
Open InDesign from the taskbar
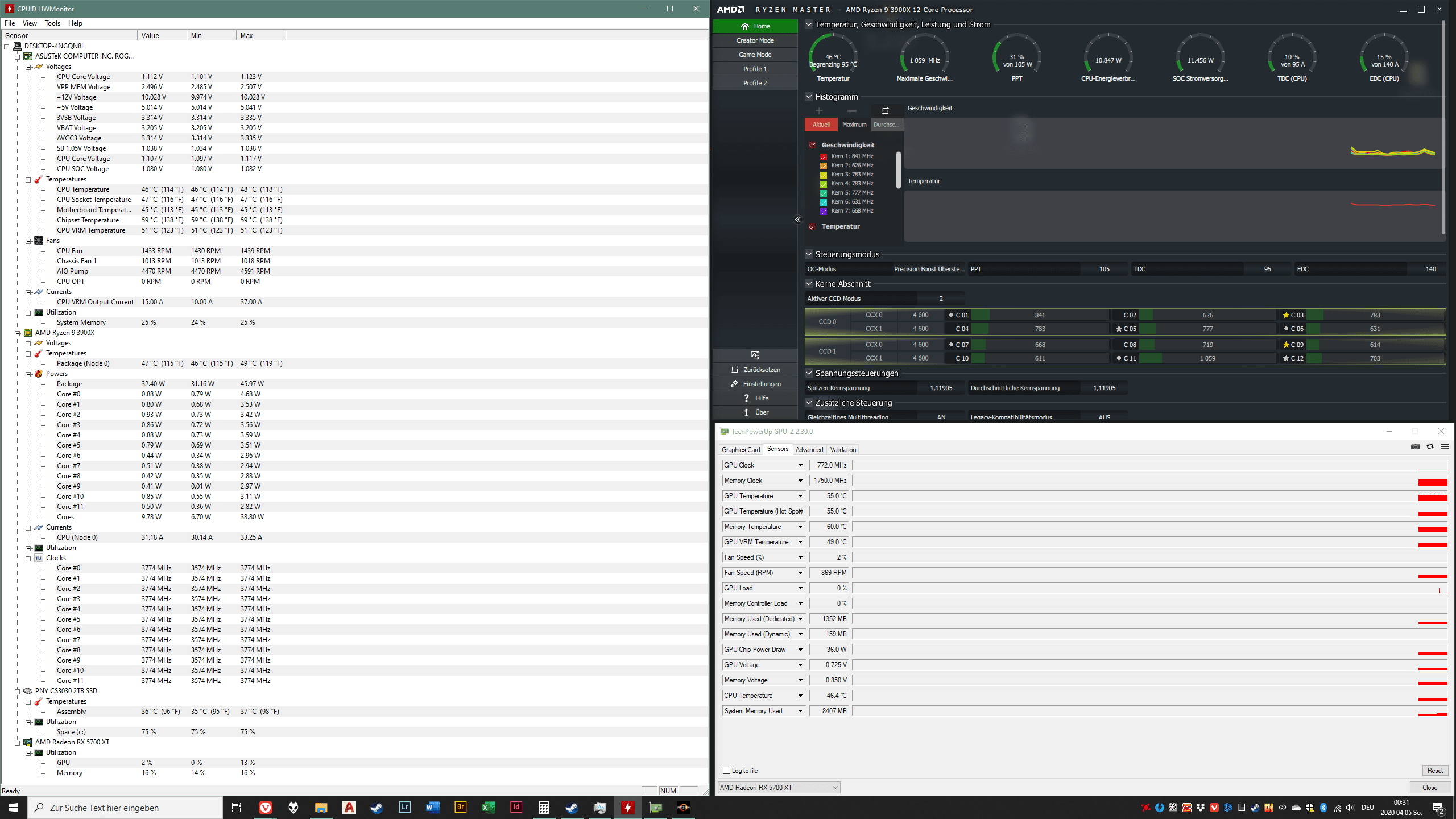pyautogui.click(x=516, y=808)
